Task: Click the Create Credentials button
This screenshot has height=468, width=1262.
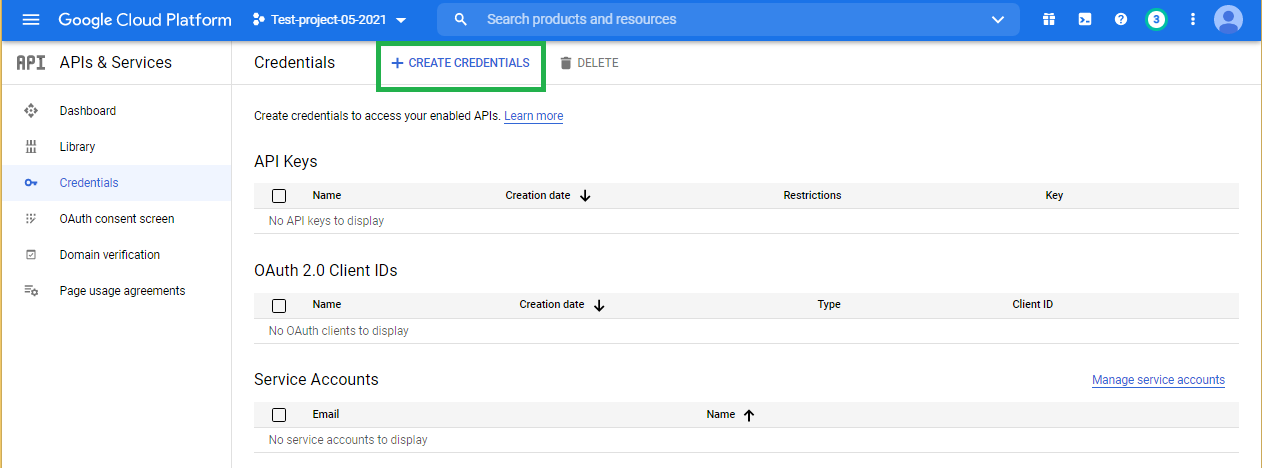Action: [x=460, y=63]
